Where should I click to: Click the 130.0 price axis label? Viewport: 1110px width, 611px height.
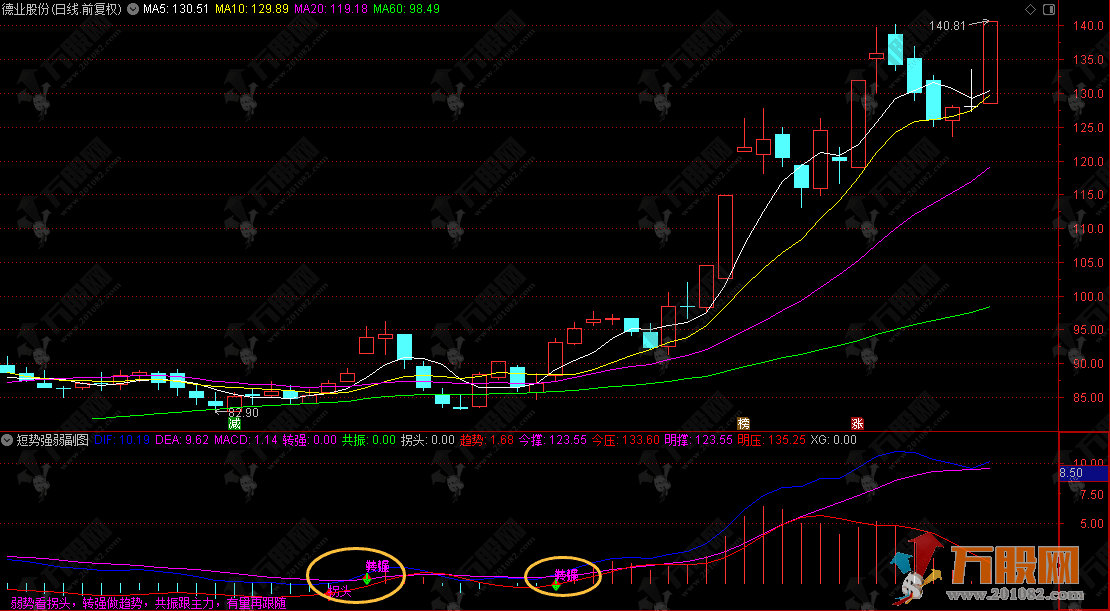point(1087,93)
